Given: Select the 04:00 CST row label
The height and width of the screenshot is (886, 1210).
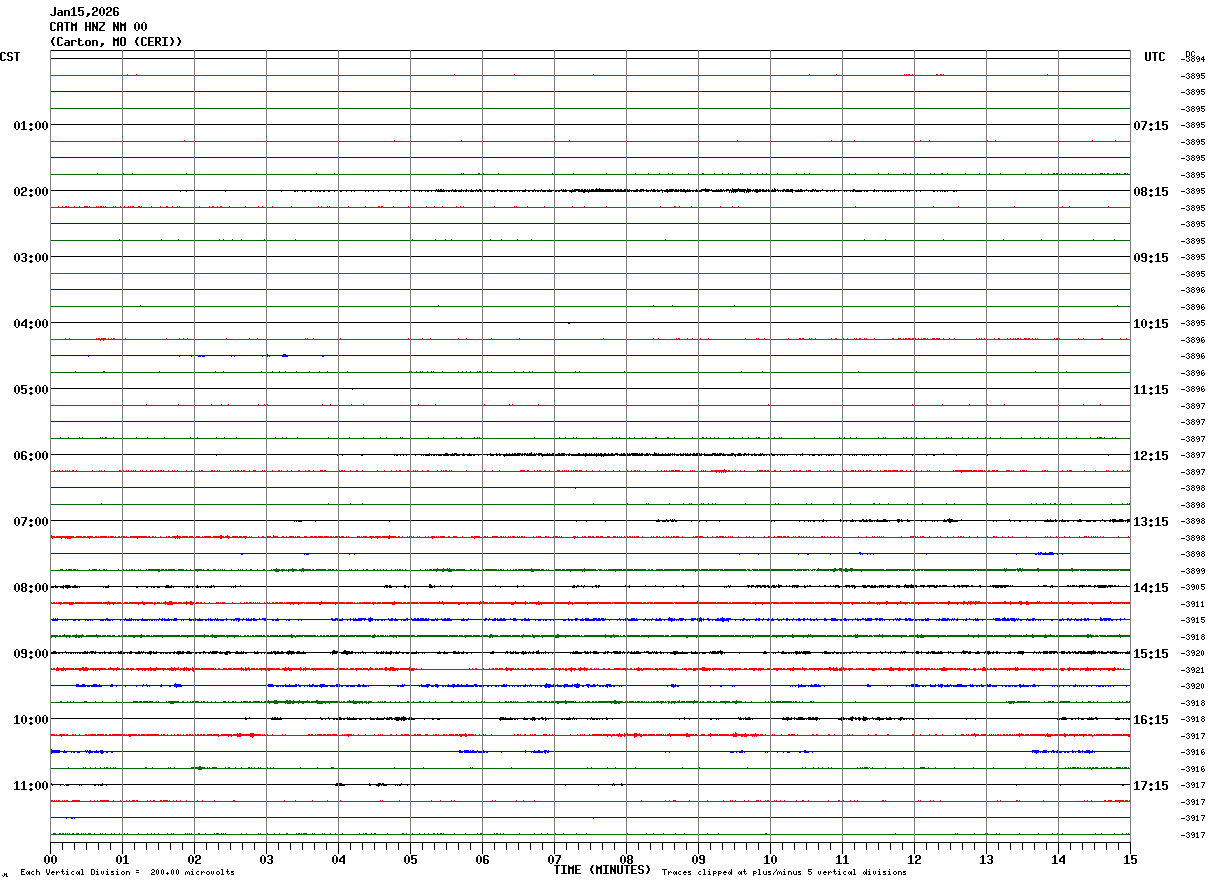Looking at the screenshot, I should (31, 324).
